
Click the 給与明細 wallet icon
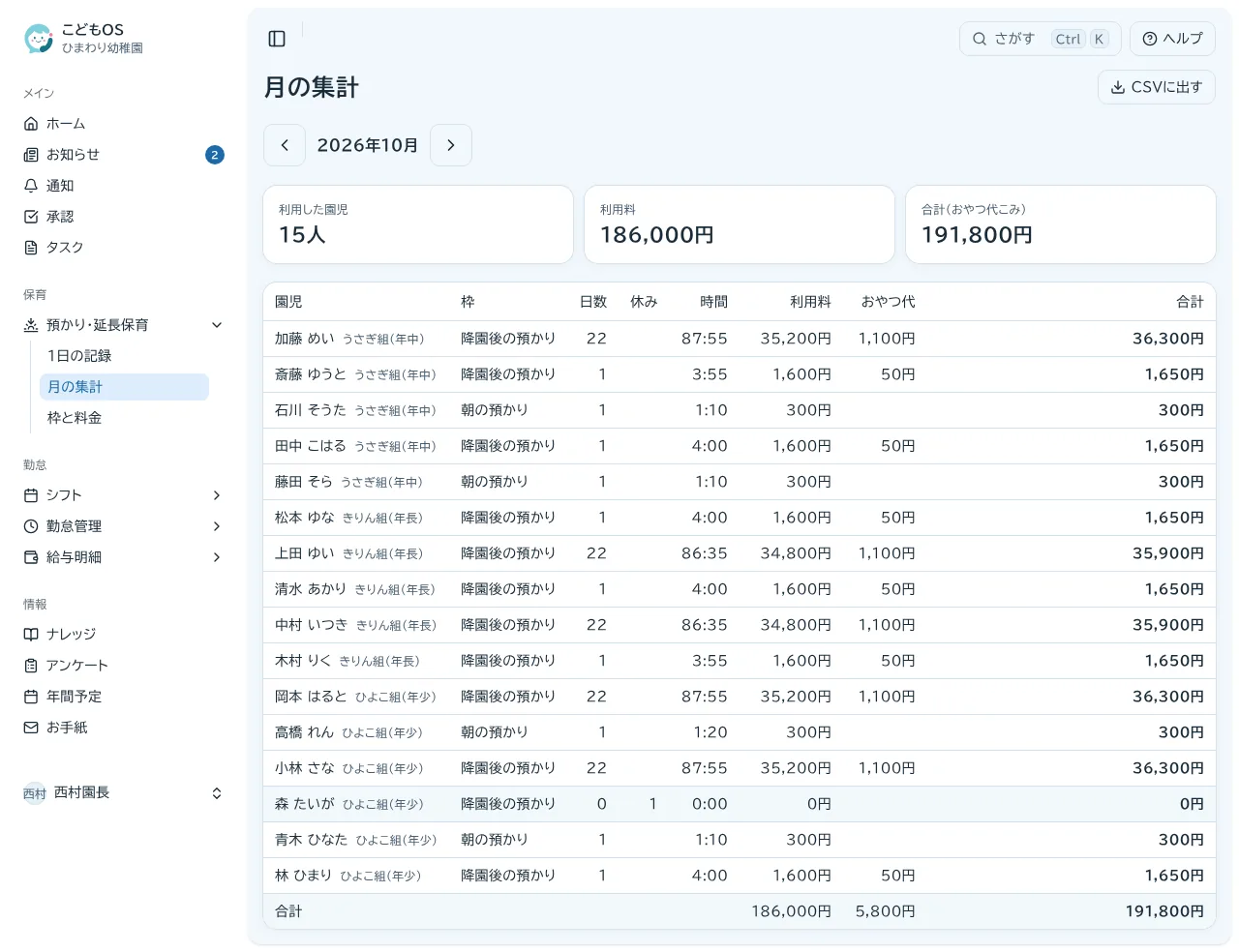[x=31, y=557]
